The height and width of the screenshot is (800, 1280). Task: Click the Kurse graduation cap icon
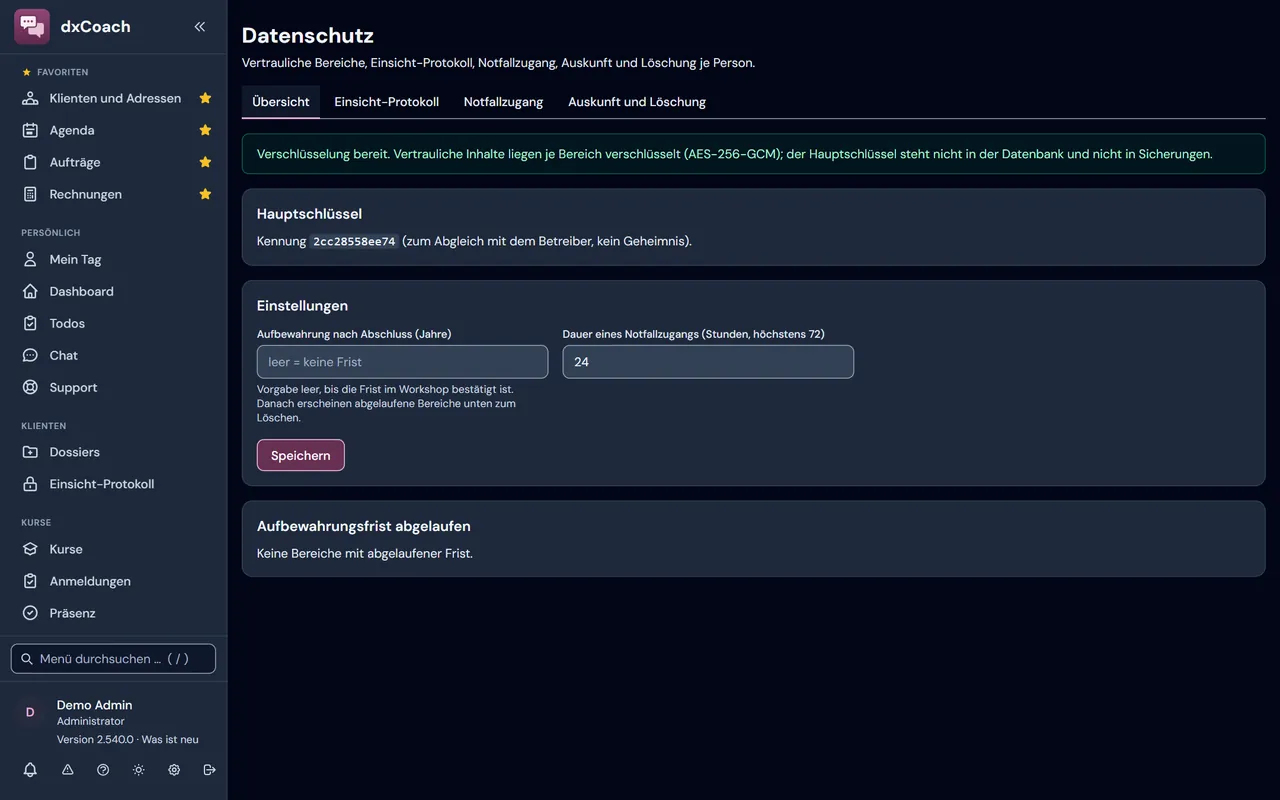[x=30, y=549]
